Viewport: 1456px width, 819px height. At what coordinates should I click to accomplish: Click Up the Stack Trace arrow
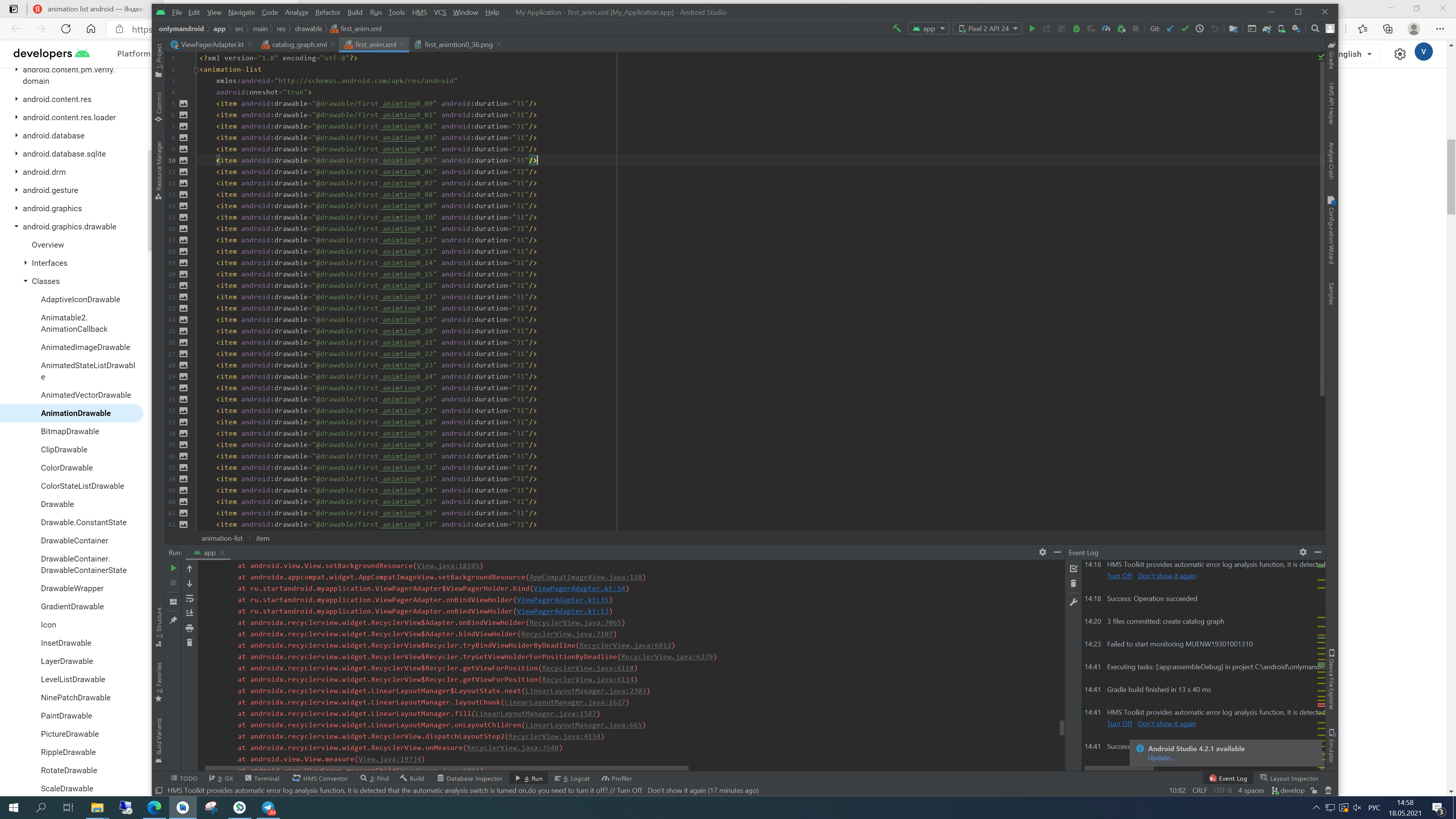189,569
